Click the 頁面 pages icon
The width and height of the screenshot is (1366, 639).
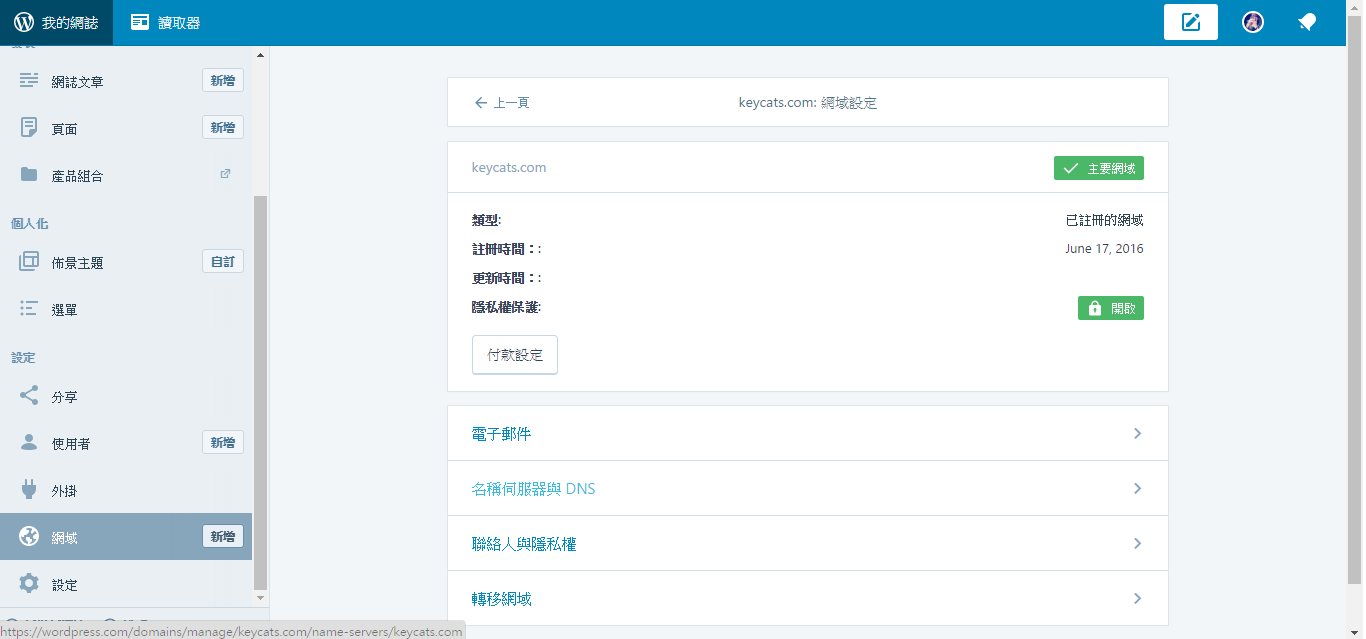click(29, 128)
